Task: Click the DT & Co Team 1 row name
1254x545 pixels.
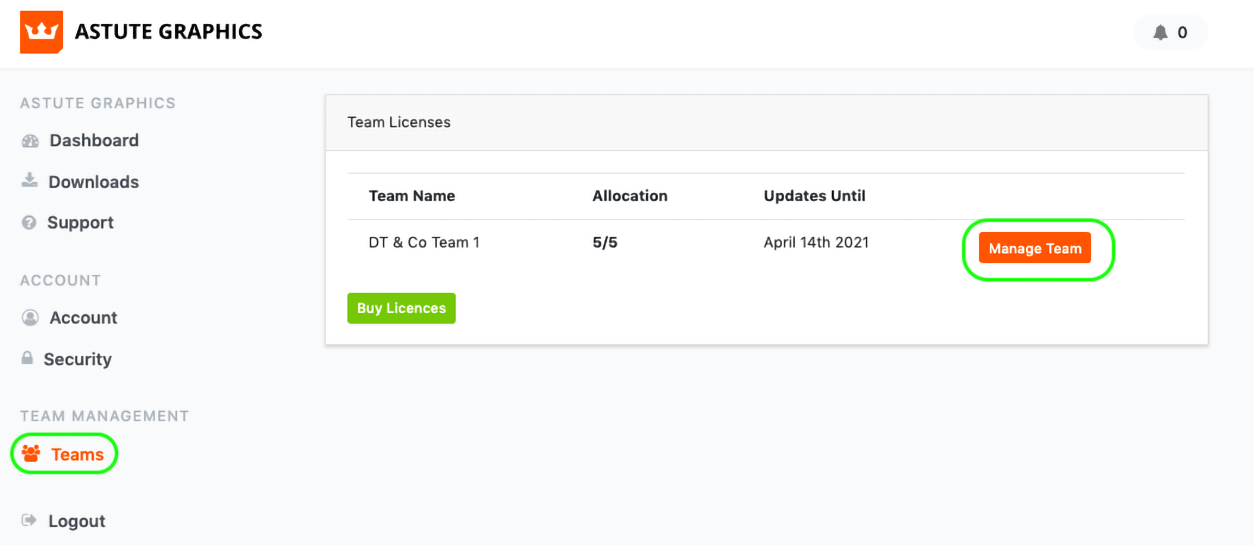Action: (x=424, y=242)
